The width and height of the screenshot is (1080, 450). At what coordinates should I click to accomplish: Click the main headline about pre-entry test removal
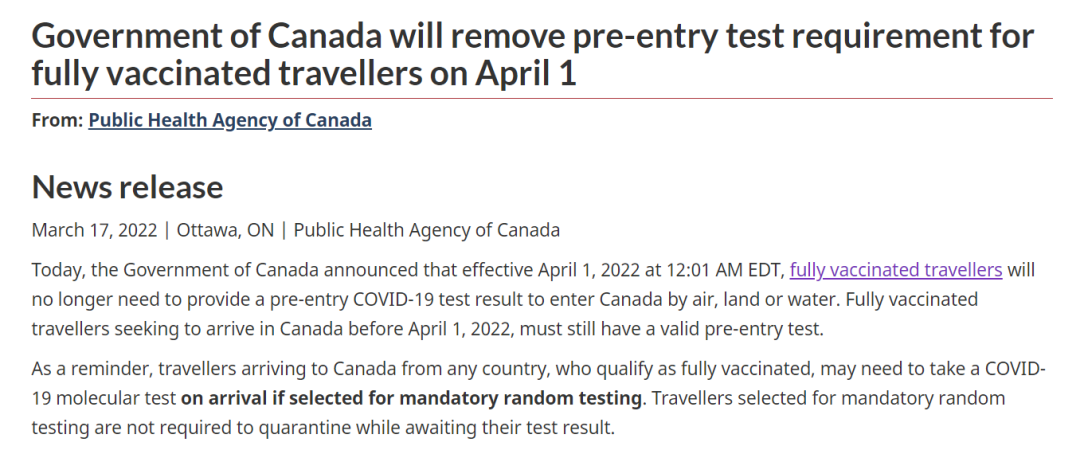pyautogui.click(x=532, y=55)
